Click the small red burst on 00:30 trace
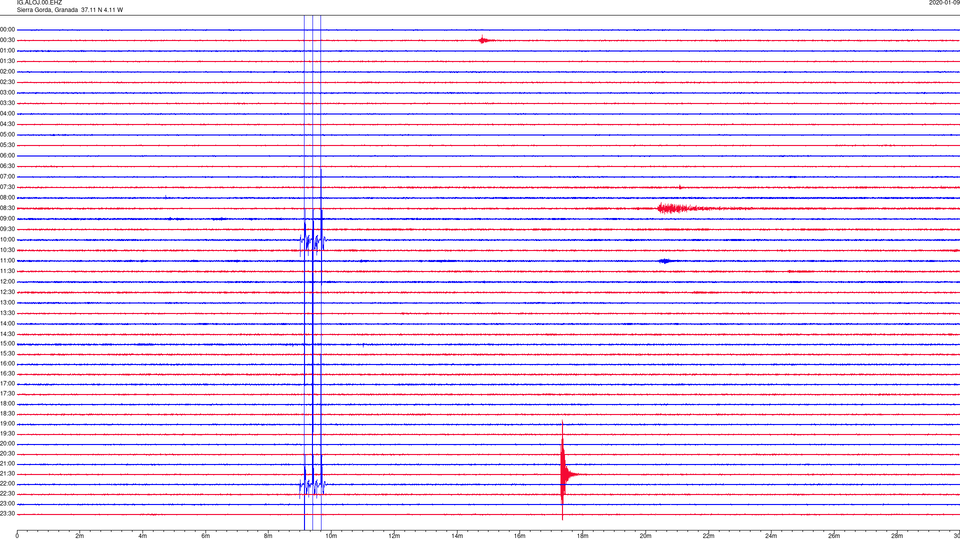The image size is (960, 540). [485, 40]
